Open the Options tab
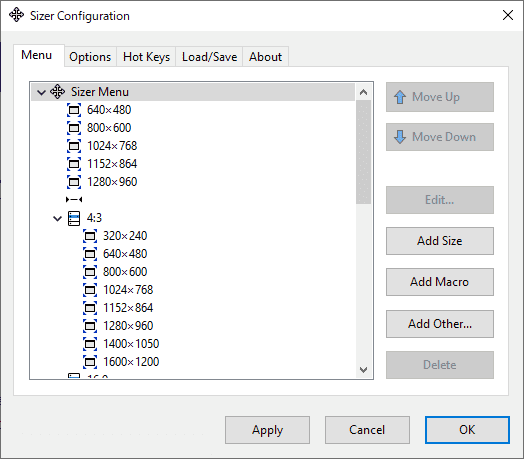524x459 pixels. [x=90, y=57]
